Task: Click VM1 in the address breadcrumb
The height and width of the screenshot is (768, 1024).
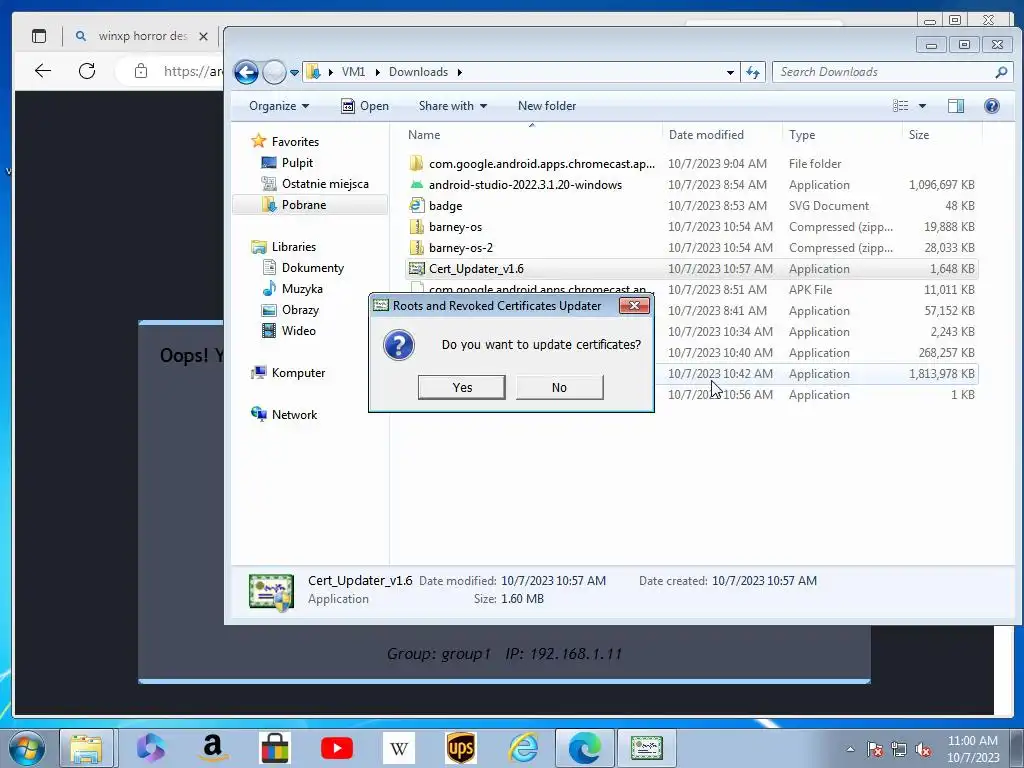Action: [x=353, y=72]
